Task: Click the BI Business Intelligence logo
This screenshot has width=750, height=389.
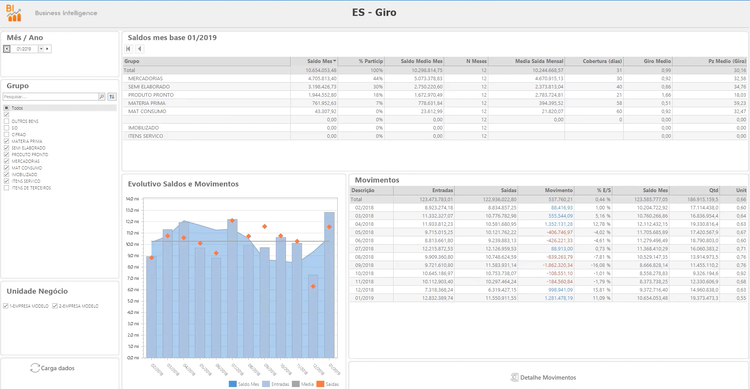Action: [13, 13]
